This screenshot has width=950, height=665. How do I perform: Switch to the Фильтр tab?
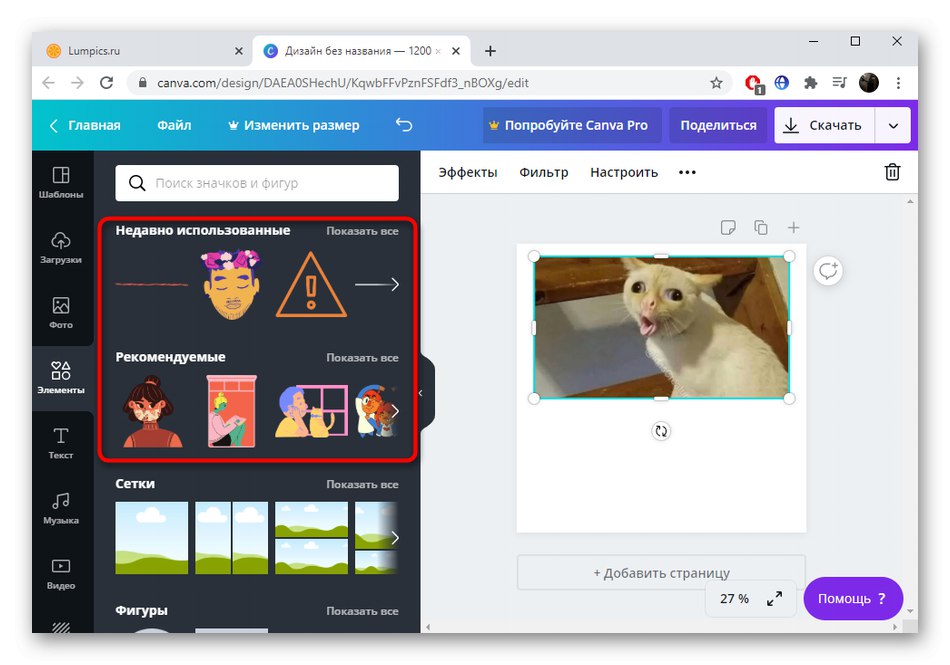(544, 171)
